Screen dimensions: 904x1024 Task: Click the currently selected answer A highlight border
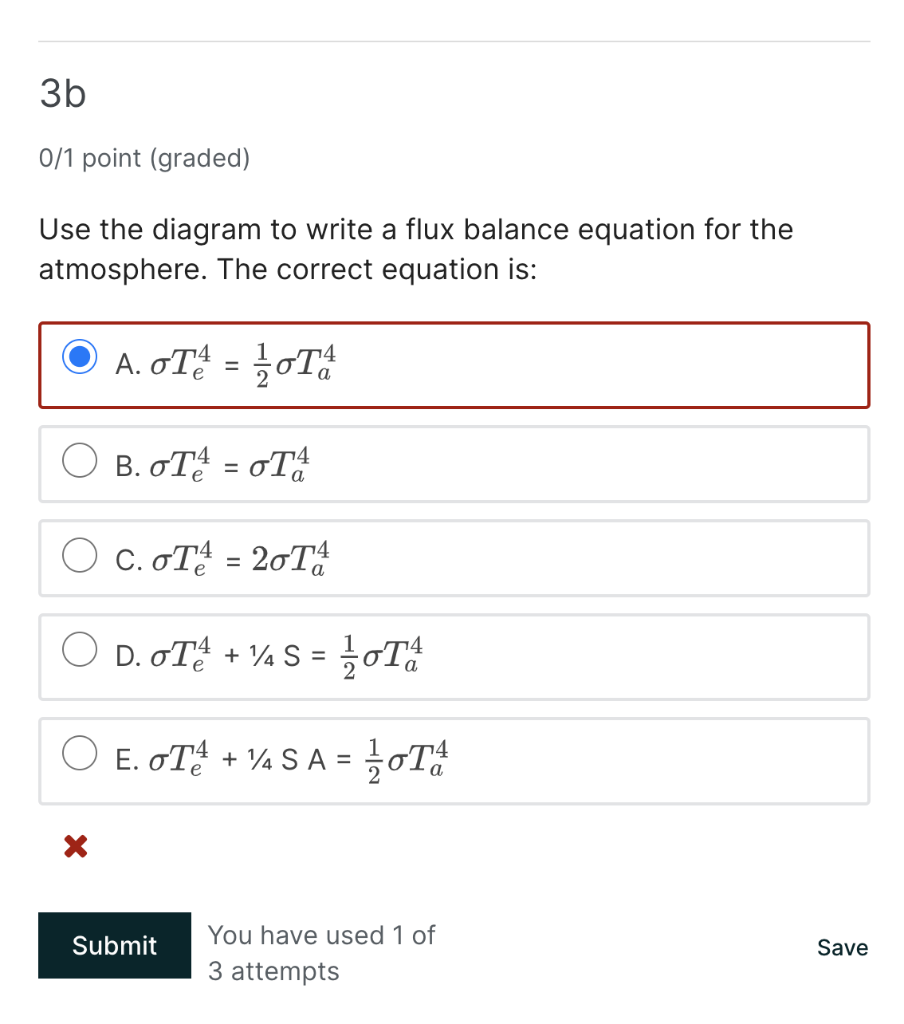pyautogui.click(x=453, y=325)
